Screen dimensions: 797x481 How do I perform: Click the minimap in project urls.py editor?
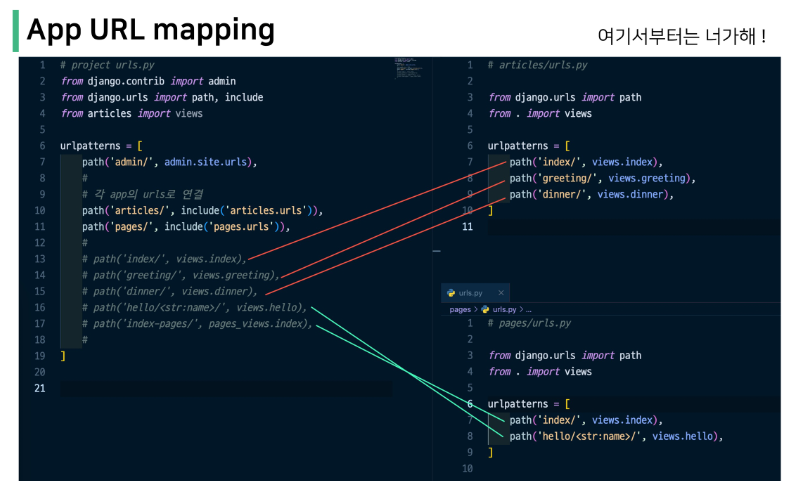pos(408,68)
